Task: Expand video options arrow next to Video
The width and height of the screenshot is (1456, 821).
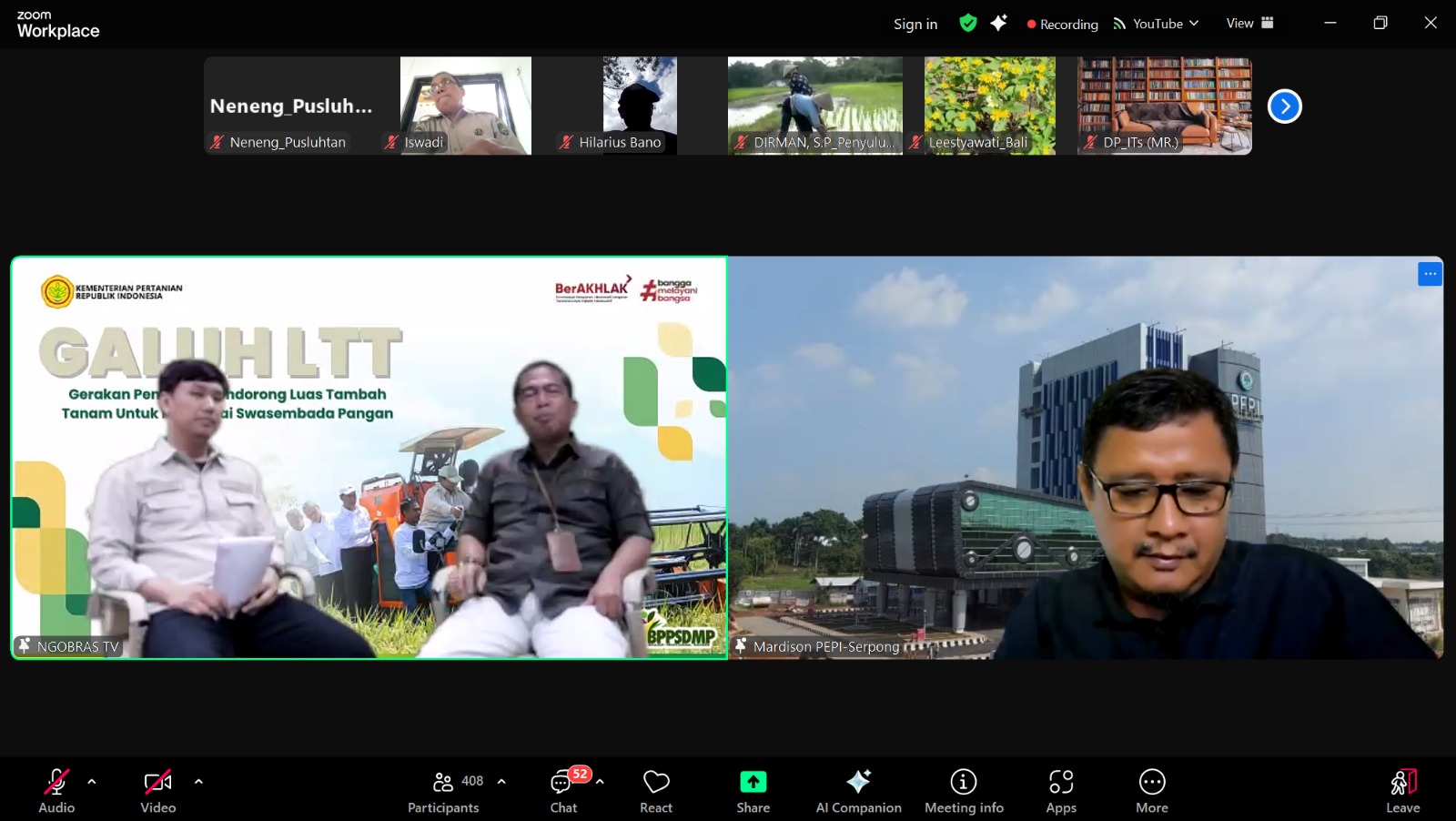Action: 198,781
